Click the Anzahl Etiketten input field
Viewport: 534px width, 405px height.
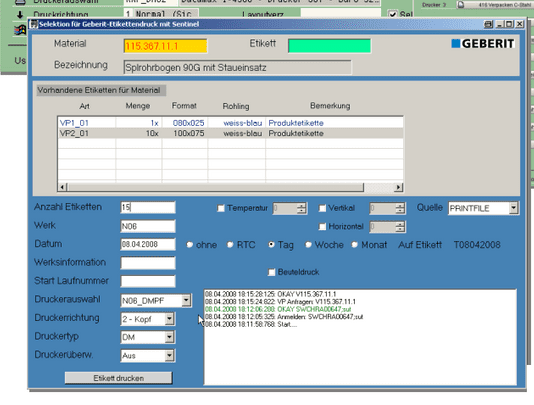point(148,207)
